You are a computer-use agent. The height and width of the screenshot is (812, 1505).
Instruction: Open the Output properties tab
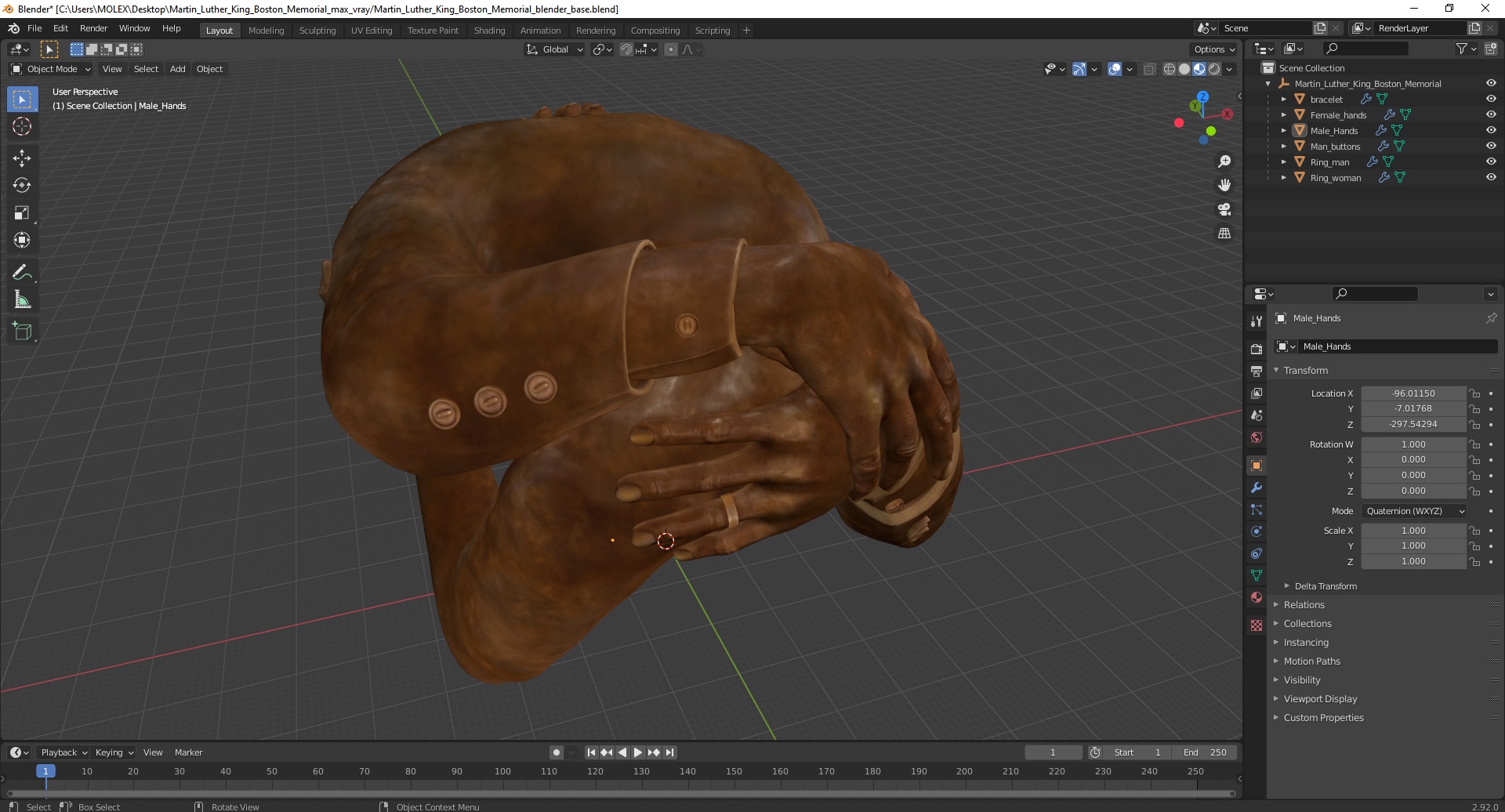[x=1257, y=371]
